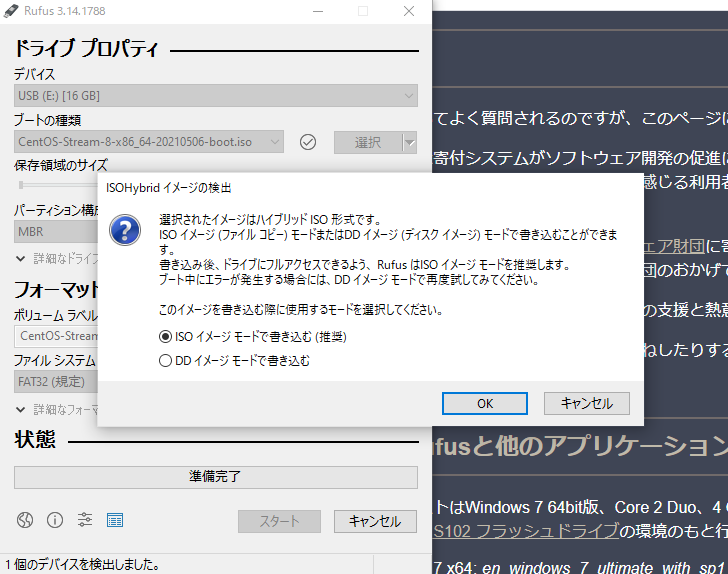Screen dimensions: 728x574
Task: Click the checkmark hash verify icon
Action: click(x=308, y=142)
